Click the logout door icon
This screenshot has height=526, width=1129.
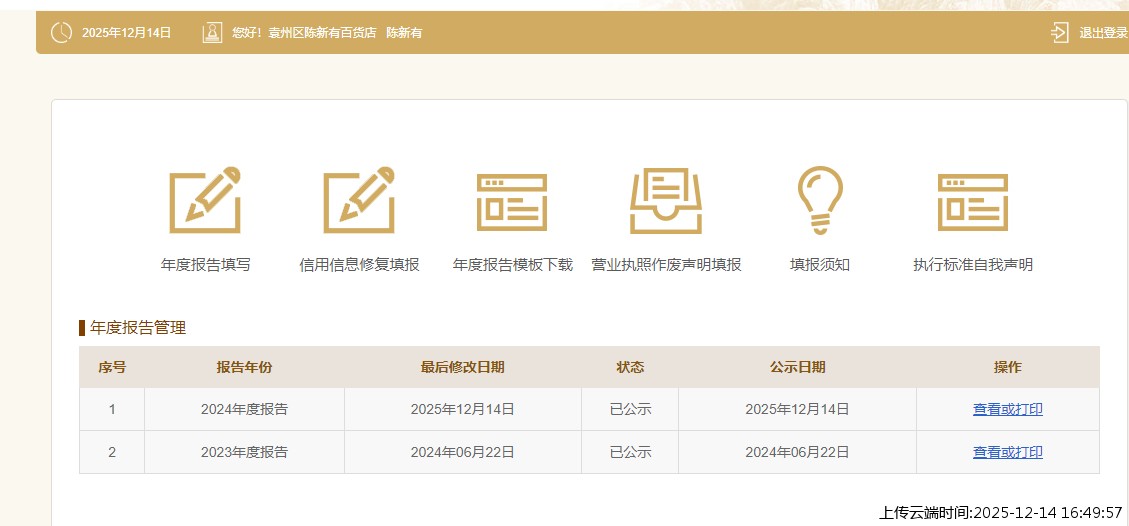[1060, 33]
